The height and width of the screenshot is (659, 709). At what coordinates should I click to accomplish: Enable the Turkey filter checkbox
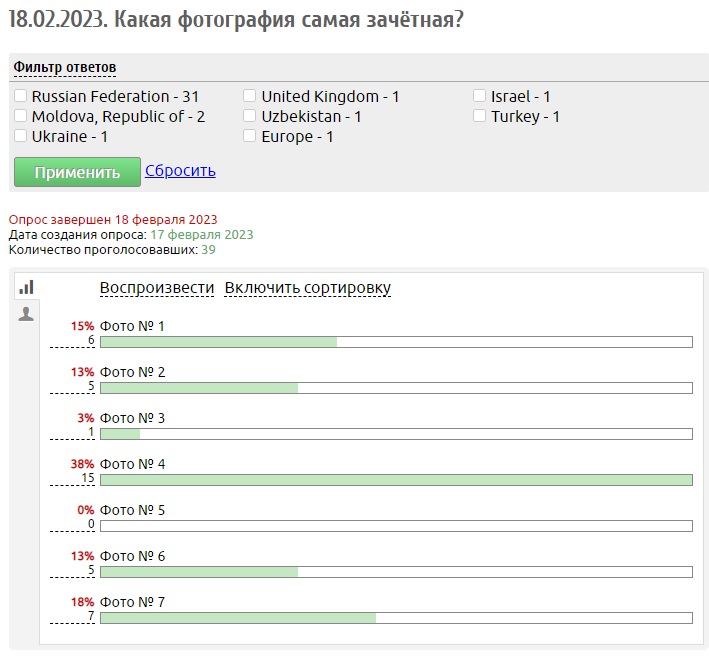click(480, 116)
